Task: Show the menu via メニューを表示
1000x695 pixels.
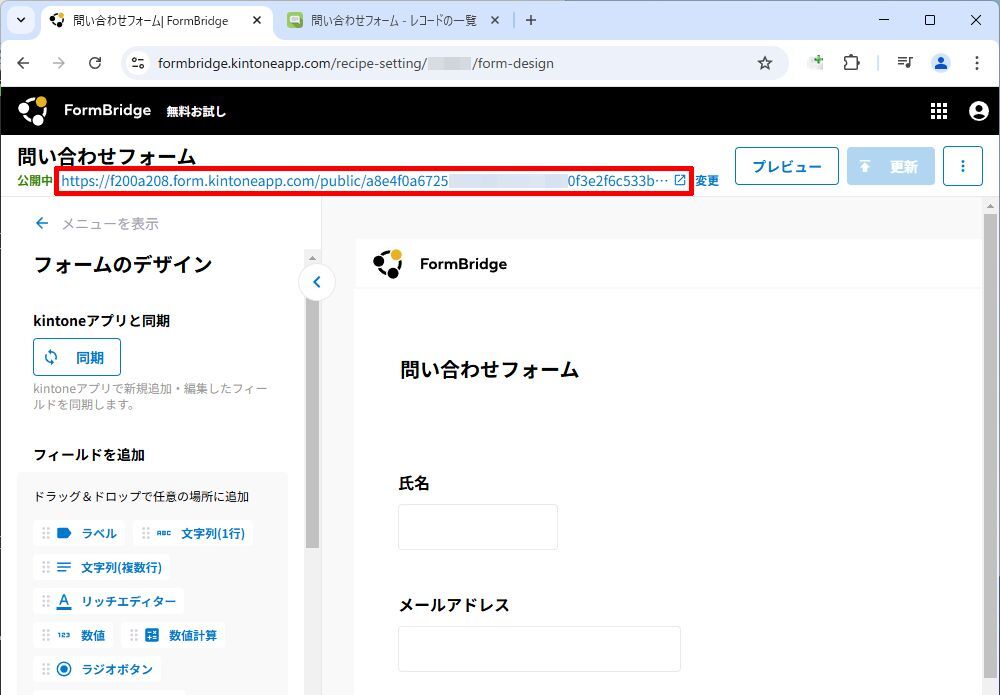Action: pos(96,223)
